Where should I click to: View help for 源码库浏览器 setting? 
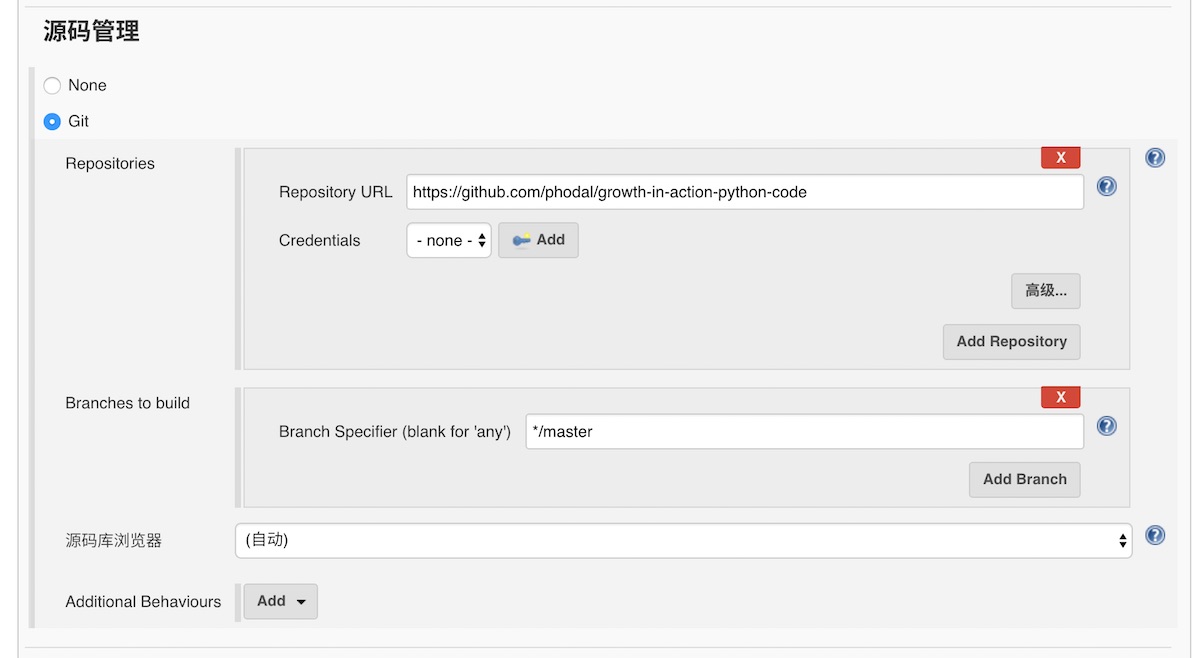1155,535
